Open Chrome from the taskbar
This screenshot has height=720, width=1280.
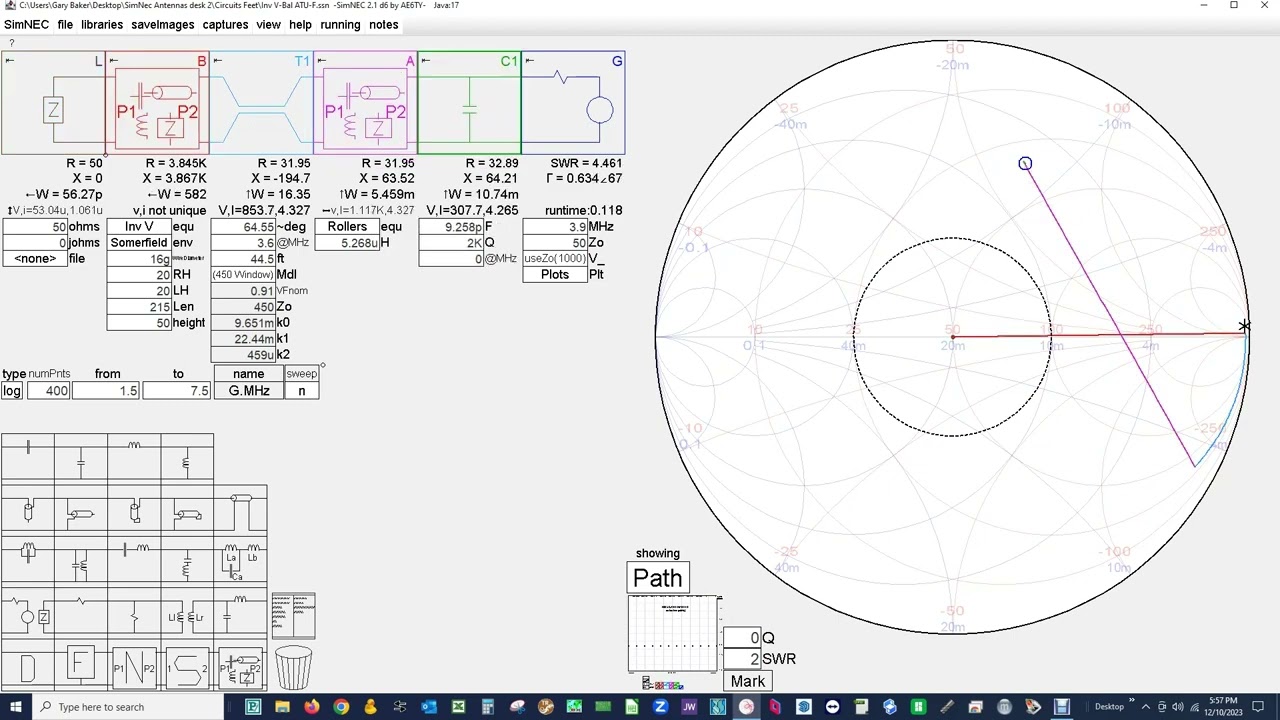click(x=341, y=707)
